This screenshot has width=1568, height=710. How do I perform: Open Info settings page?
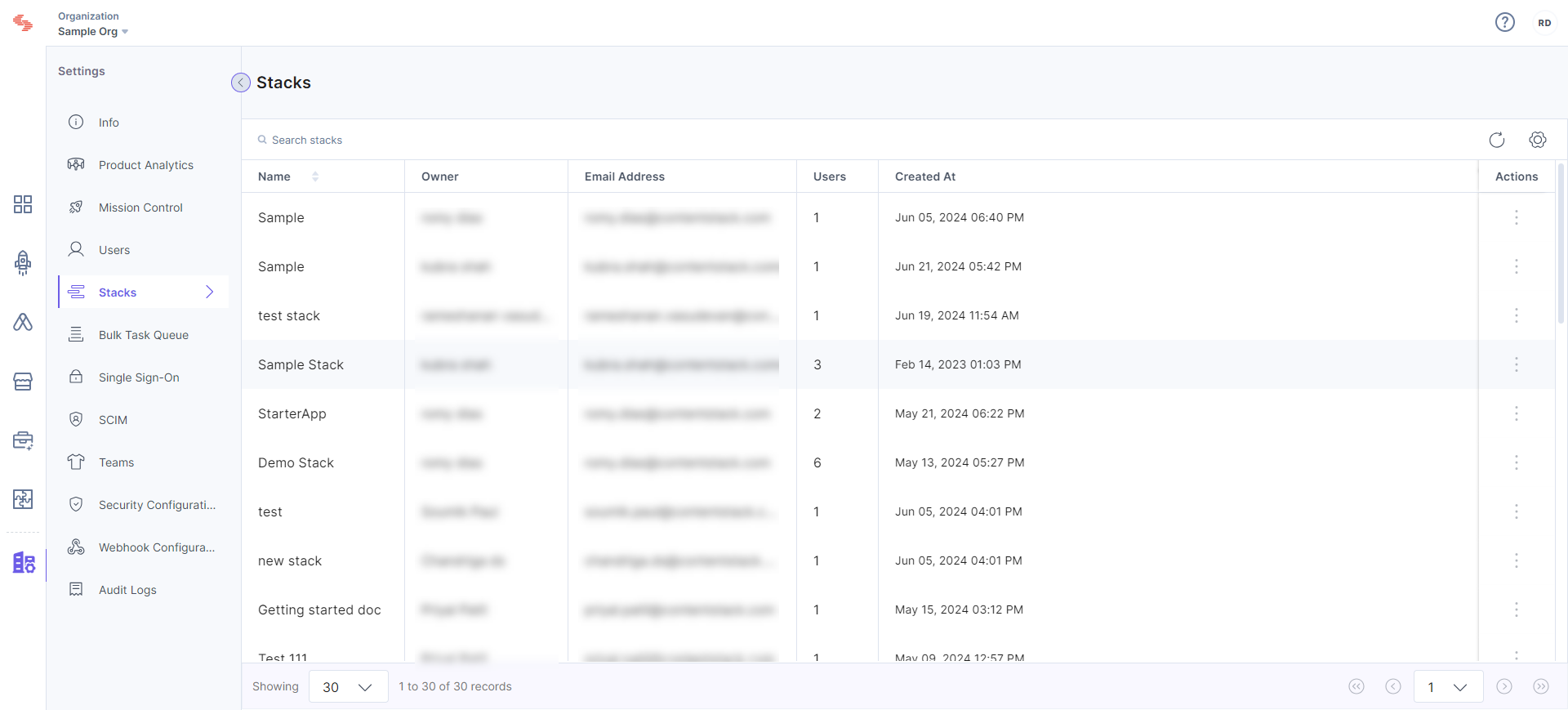144,122
